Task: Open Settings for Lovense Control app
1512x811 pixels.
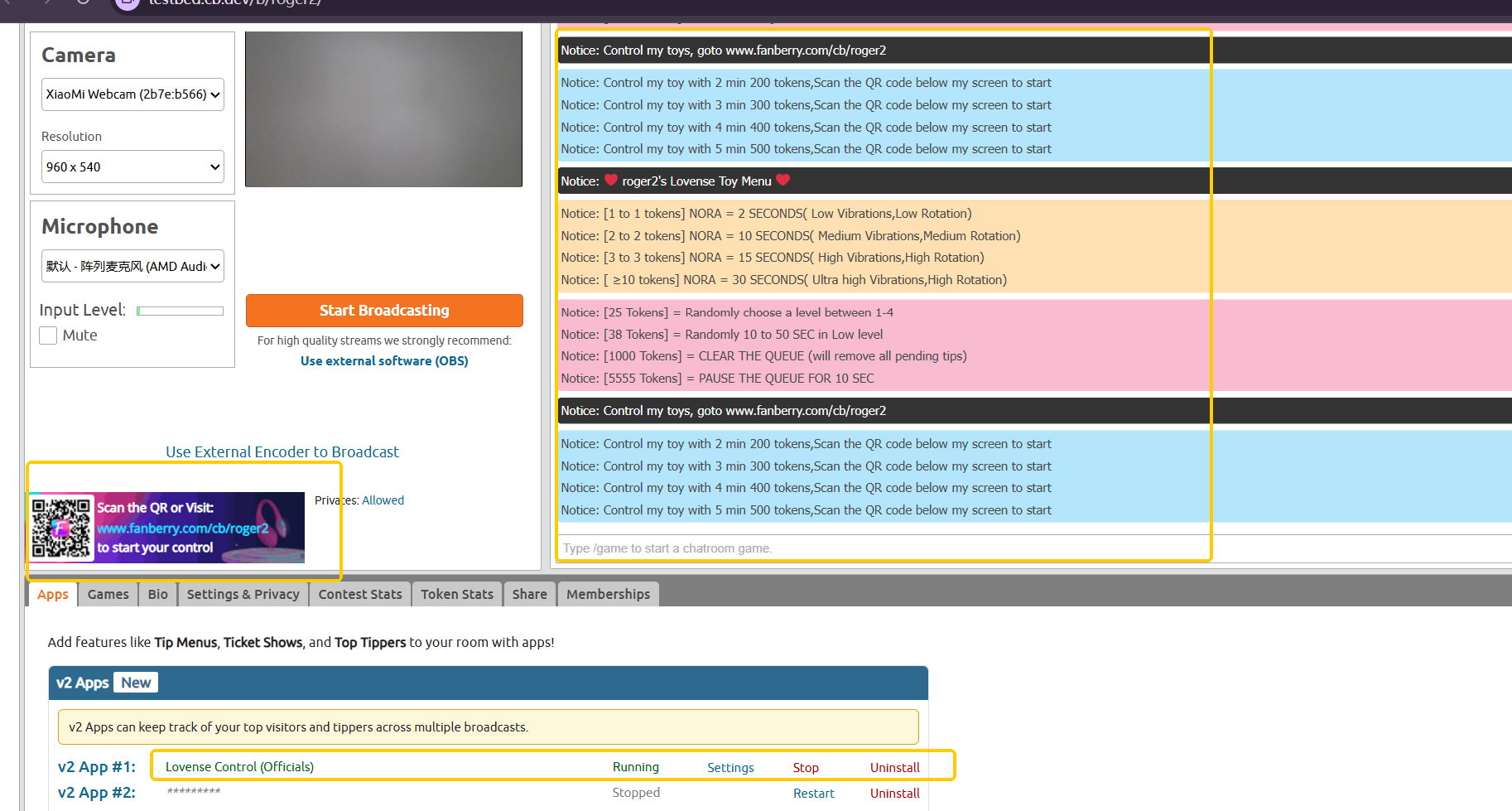Action: point(730,768)
